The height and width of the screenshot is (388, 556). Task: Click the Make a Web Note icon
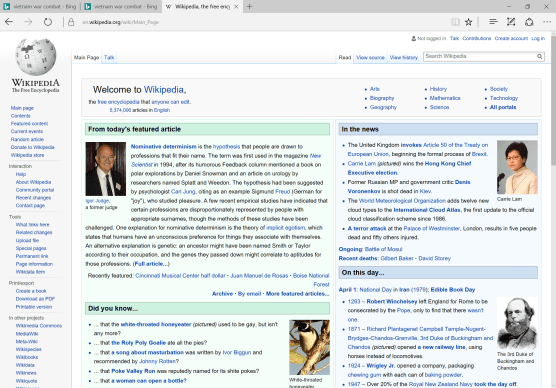[x=511, y=22]
